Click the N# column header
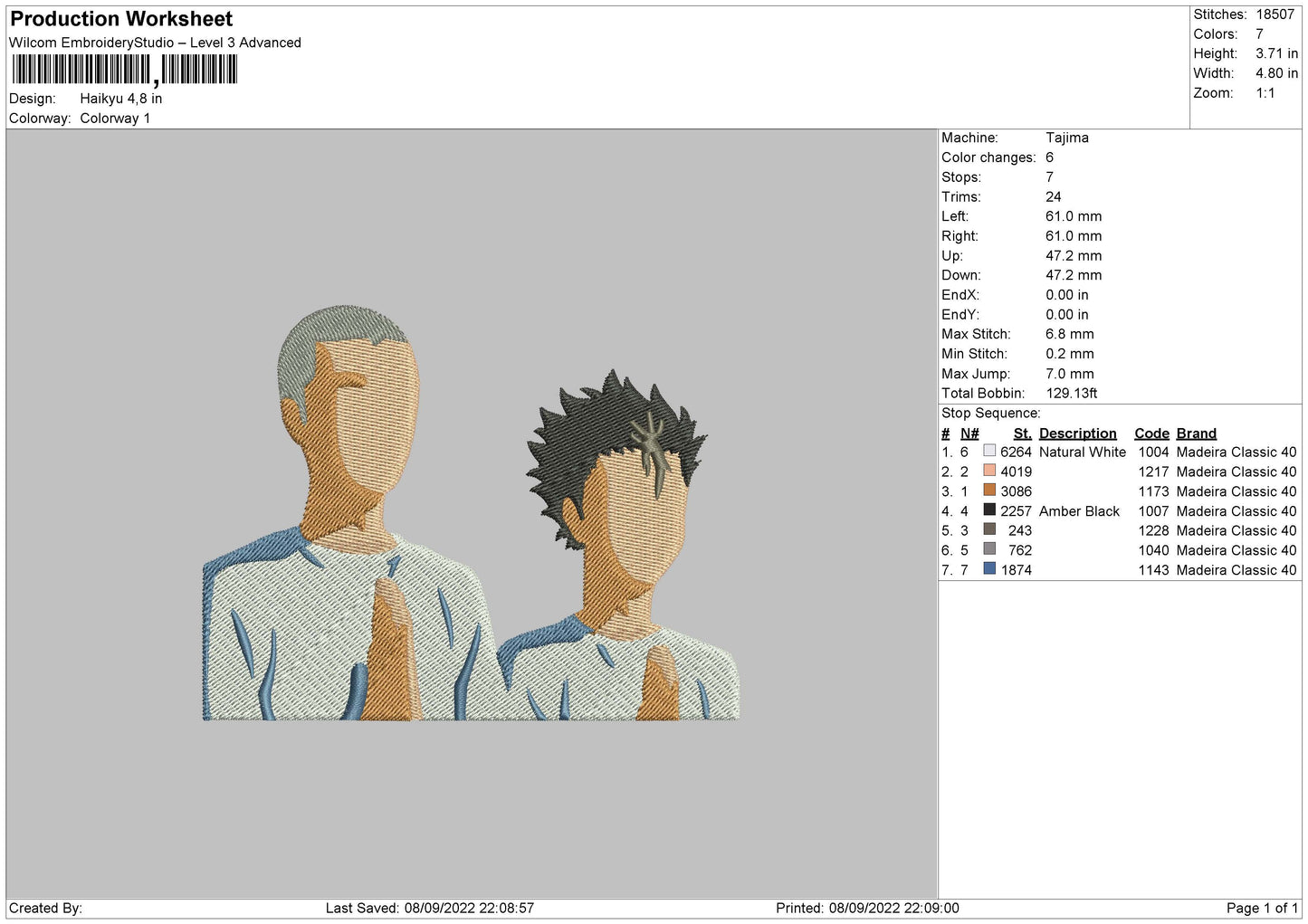 tap(969, 433)
